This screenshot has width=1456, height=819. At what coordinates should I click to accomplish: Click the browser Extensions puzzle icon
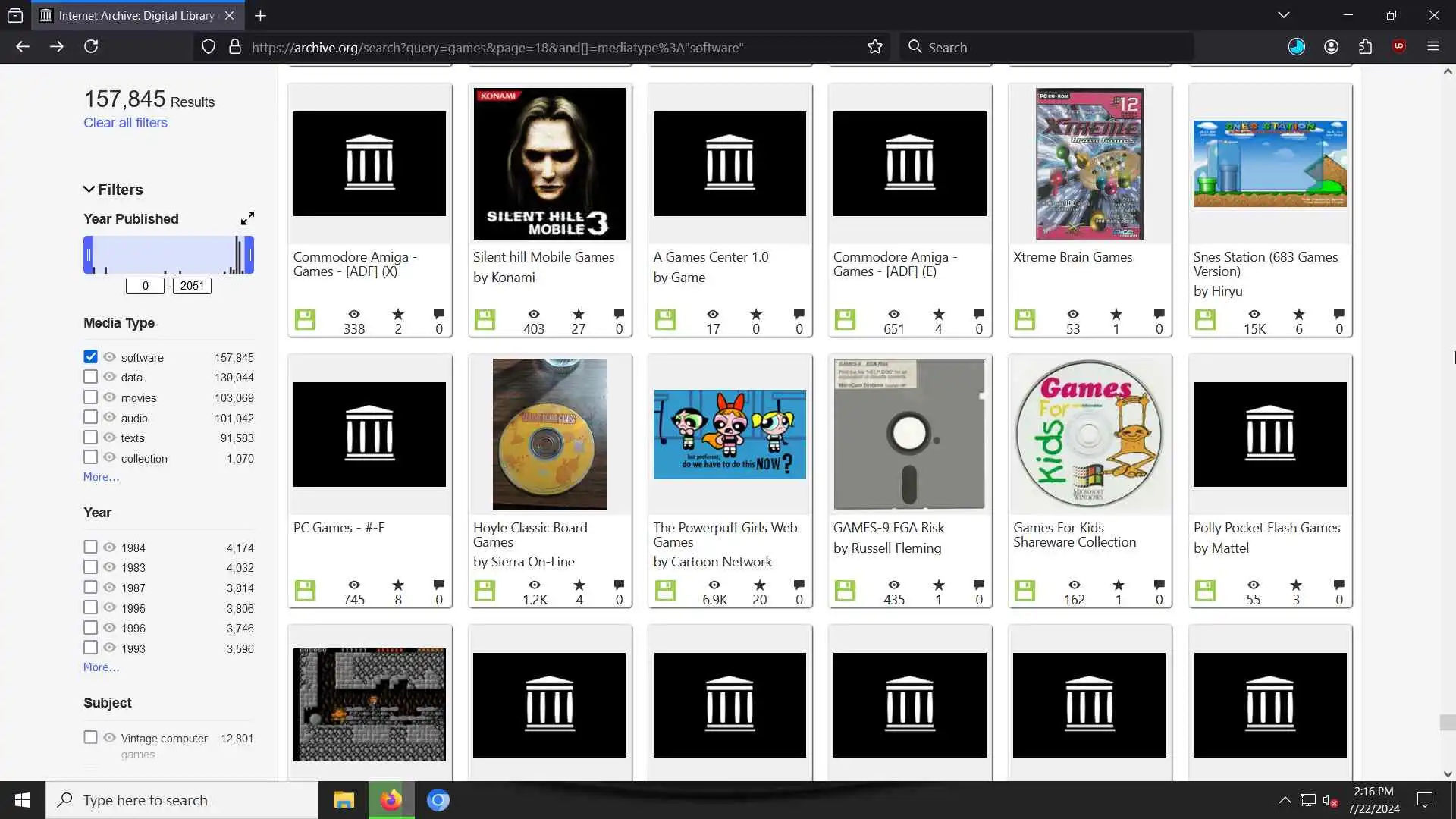(x=1365, y=47)
